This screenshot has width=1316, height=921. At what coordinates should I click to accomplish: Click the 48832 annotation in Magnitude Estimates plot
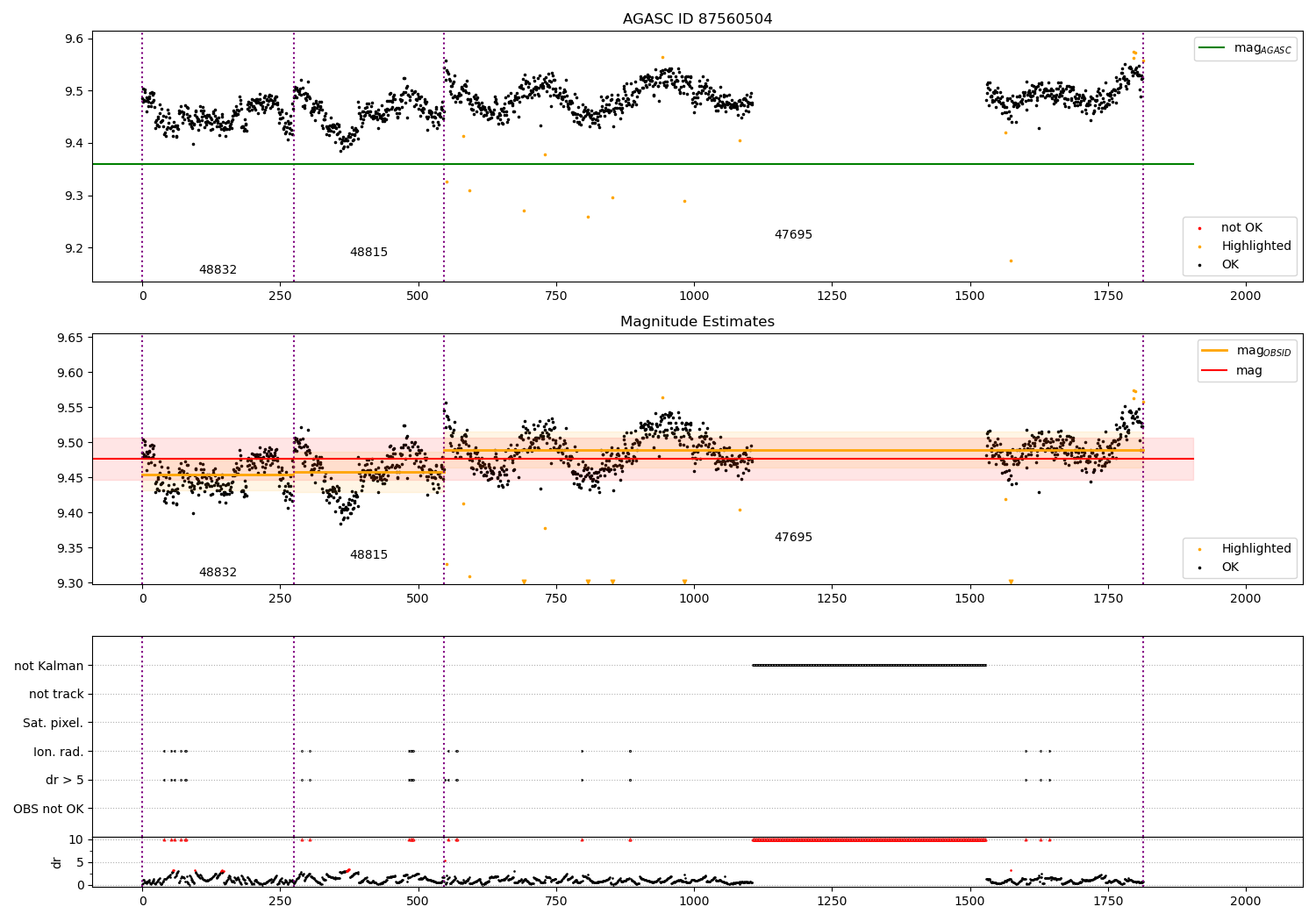218,573
